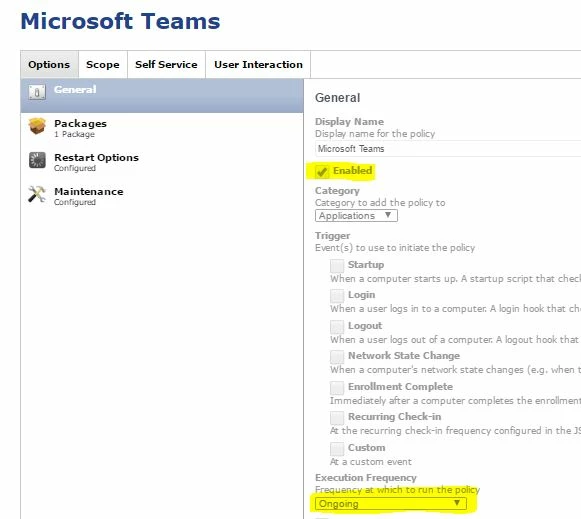Select the General payload entry
The height and width of the screenshot is (519, 581).
(162, 96)
